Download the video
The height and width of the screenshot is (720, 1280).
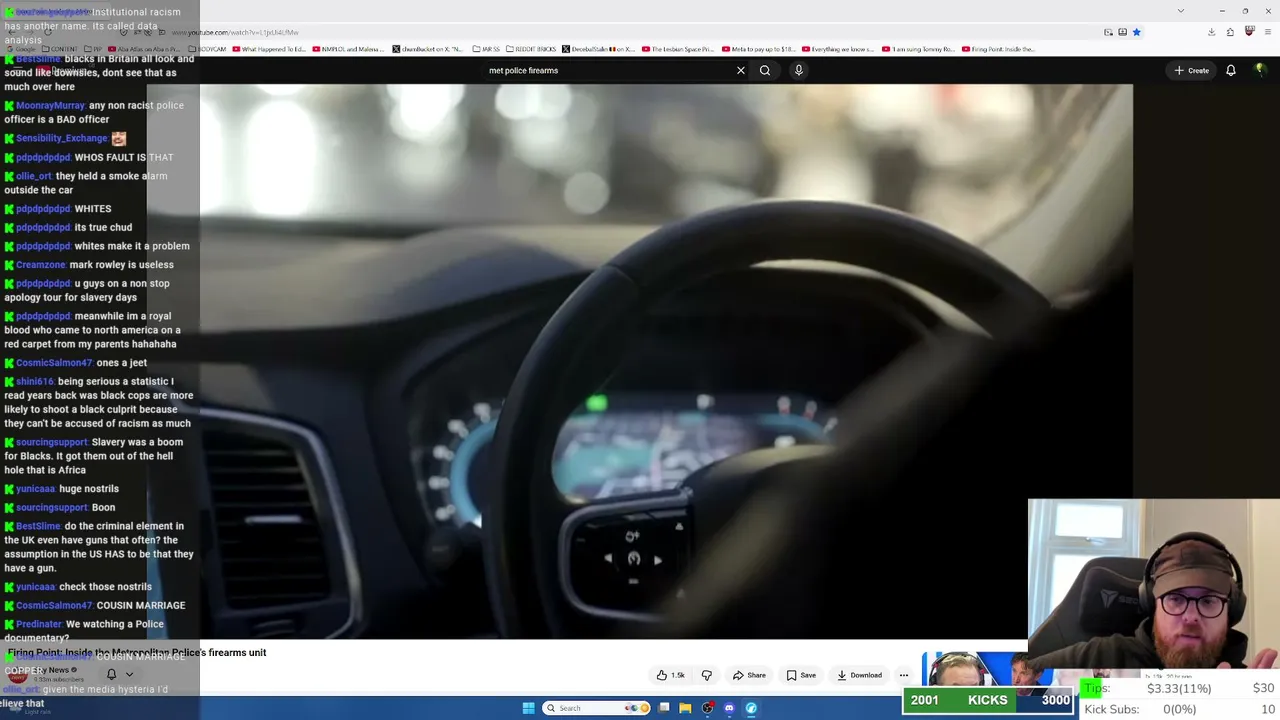(860, 675)
